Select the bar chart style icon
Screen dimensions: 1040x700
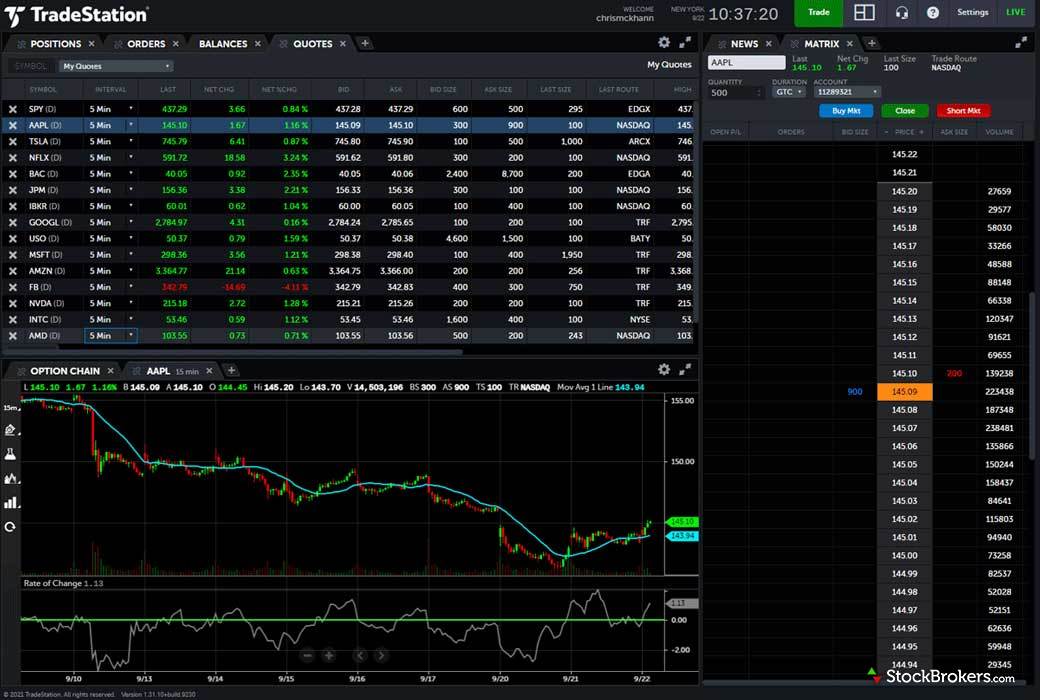11,502
